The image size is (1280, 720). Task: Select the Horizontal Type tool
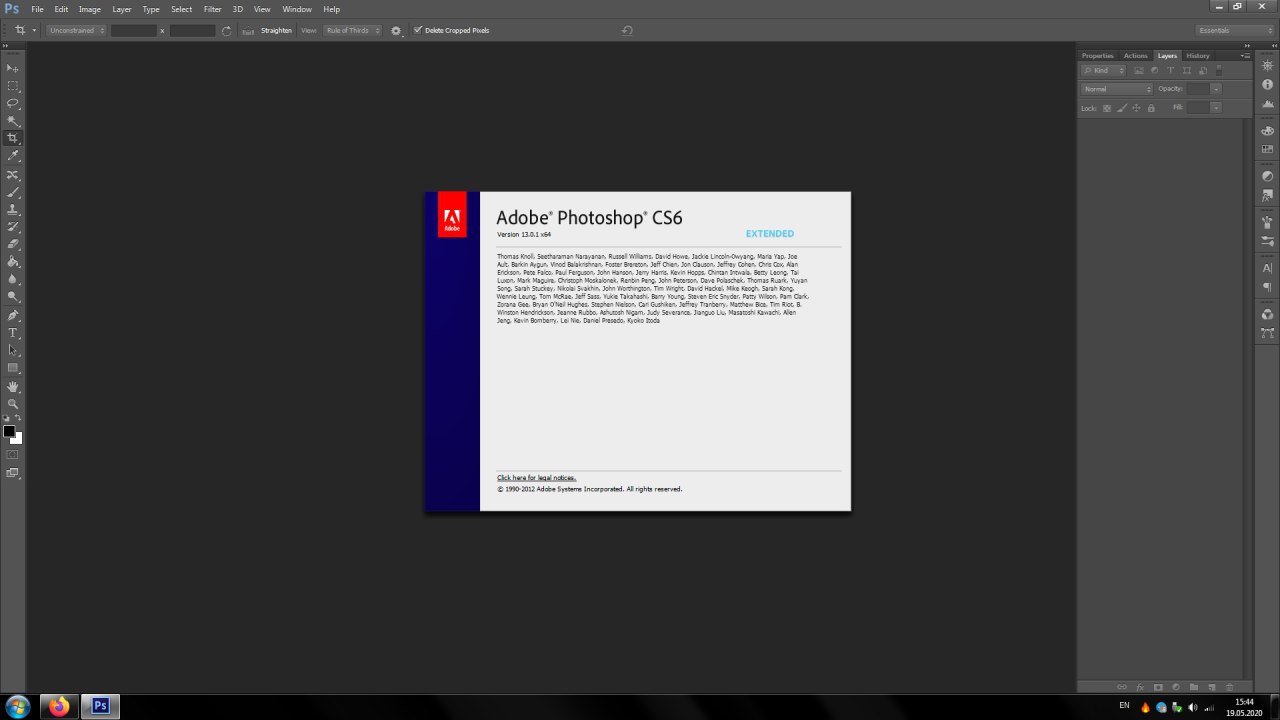point(13,333)
